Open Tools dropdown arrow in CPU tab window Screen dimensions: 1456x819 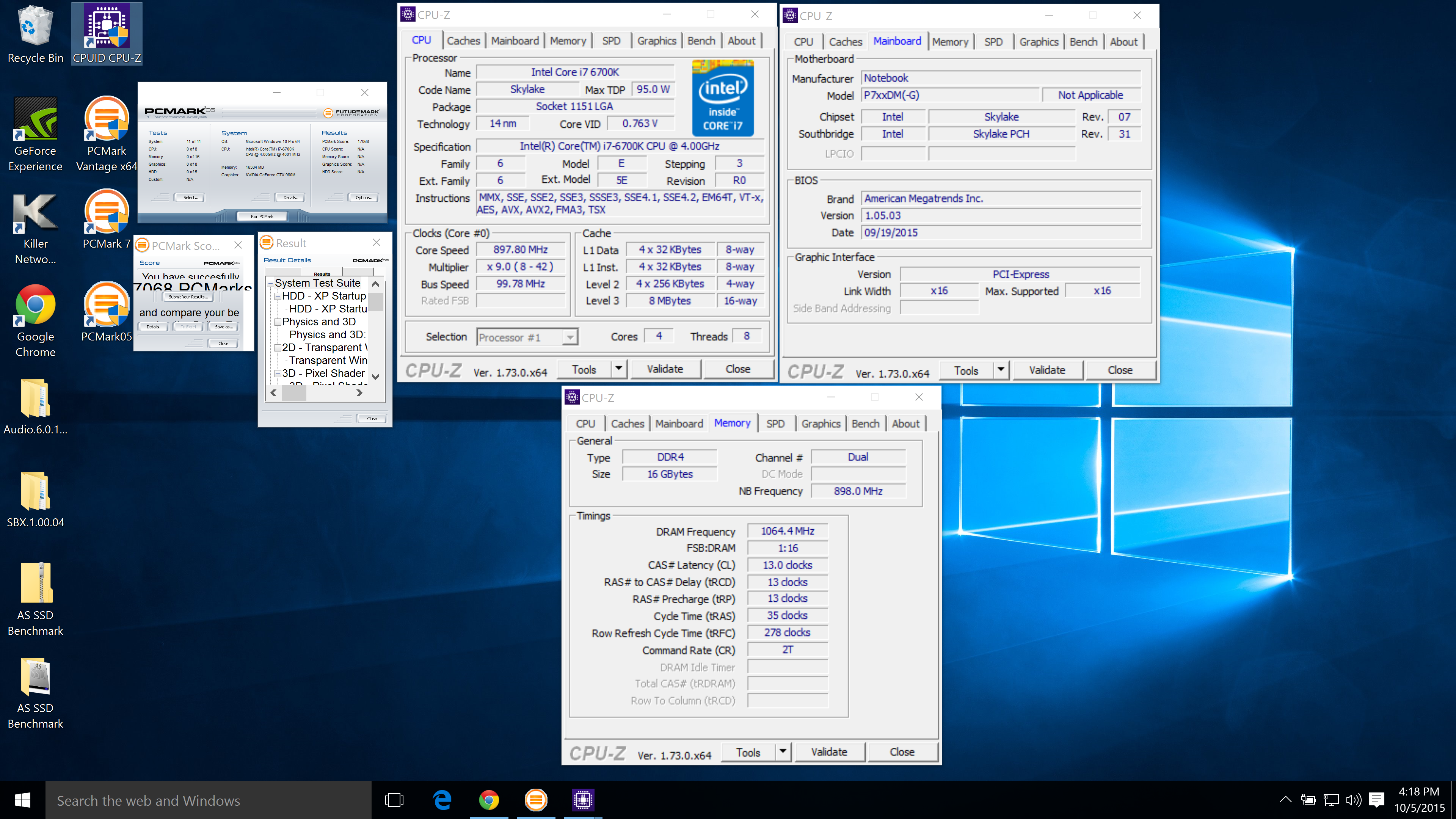[x=619, y=369]
